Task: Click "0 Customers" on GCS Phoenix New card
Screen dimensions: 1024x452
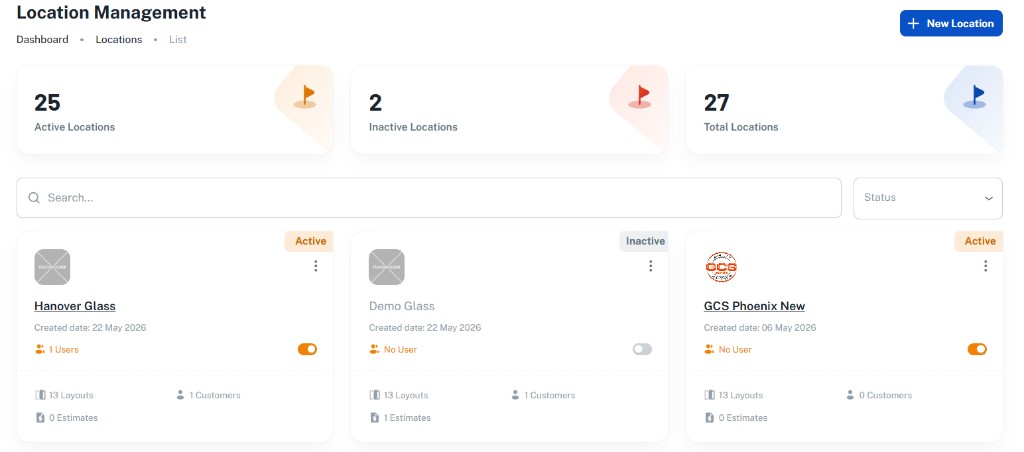Action: [x=886, y=395]
